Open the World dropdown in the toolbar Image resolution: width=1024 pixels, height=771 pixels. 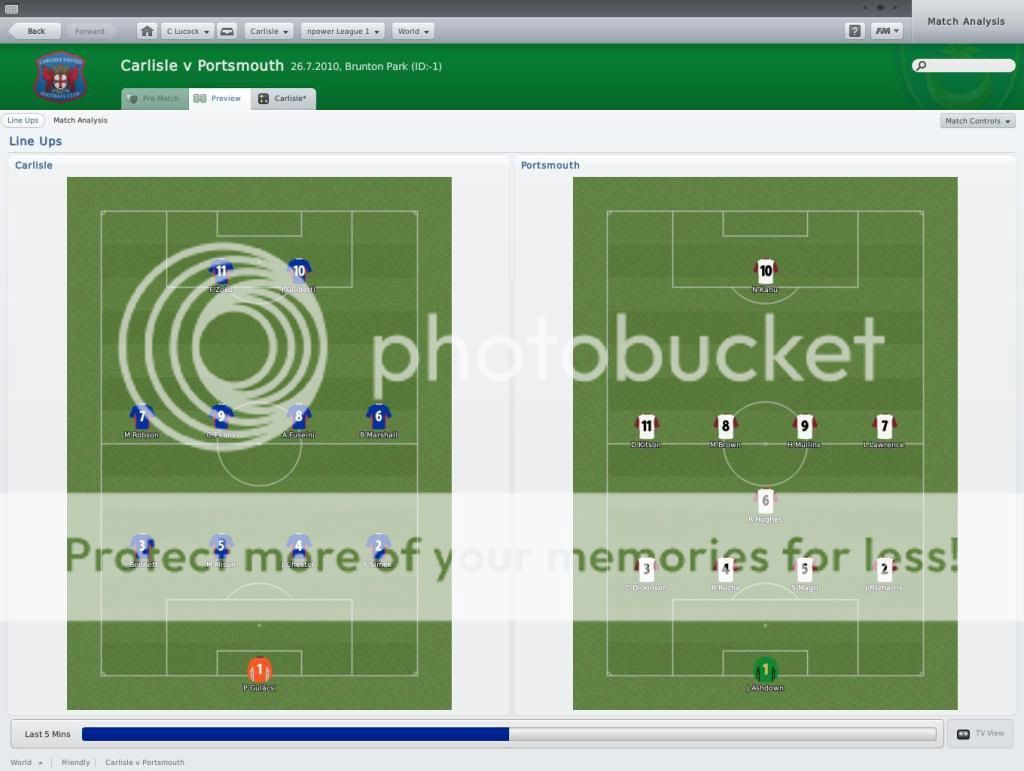coord(413,31)
